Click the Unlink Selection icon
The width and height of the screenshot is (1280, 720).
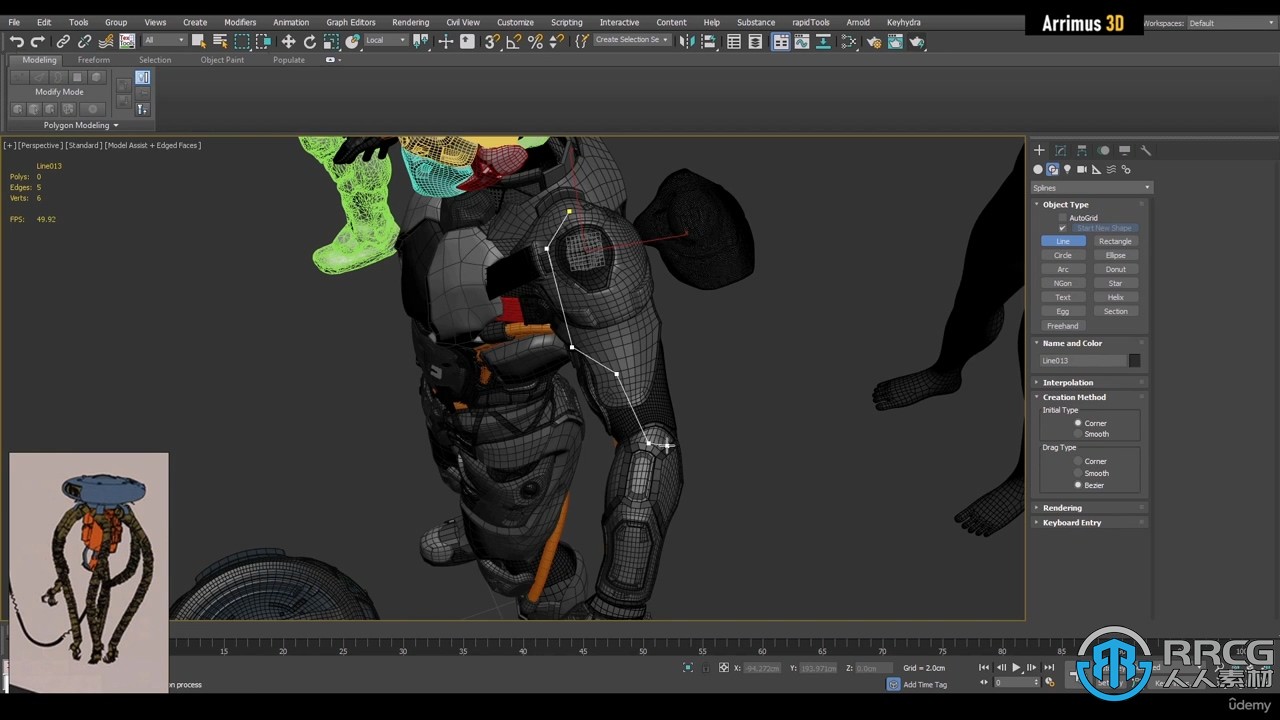pos(84,41)
